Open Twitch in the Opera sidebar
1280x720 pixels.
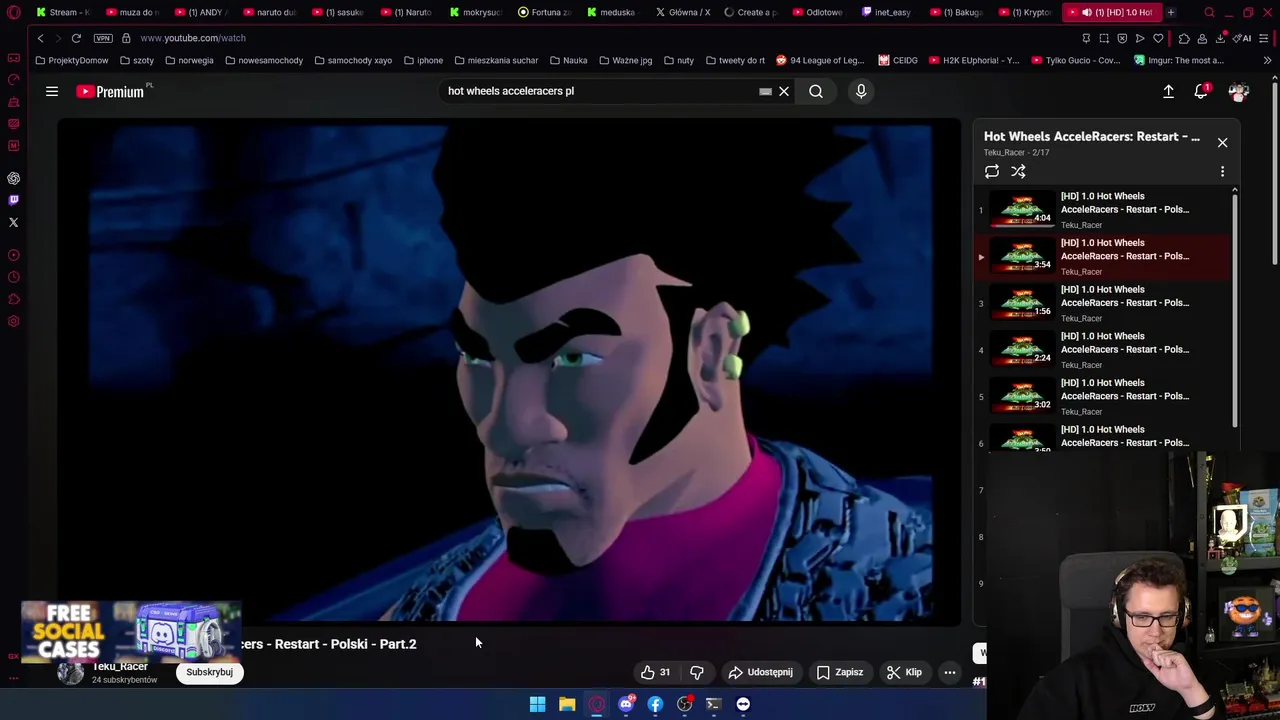(14, 200)
